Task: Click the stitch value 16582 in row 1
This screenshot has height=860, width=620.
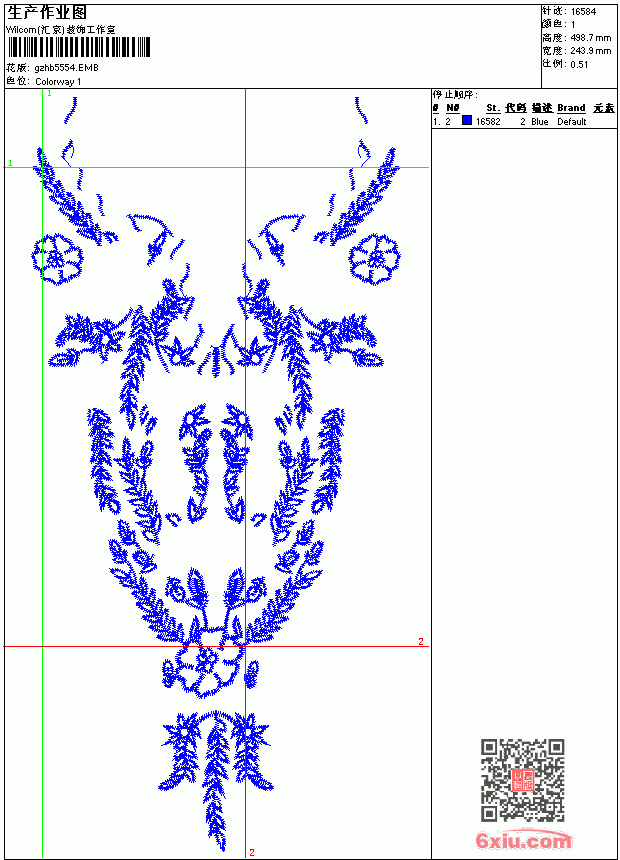Action: [488, 122]
